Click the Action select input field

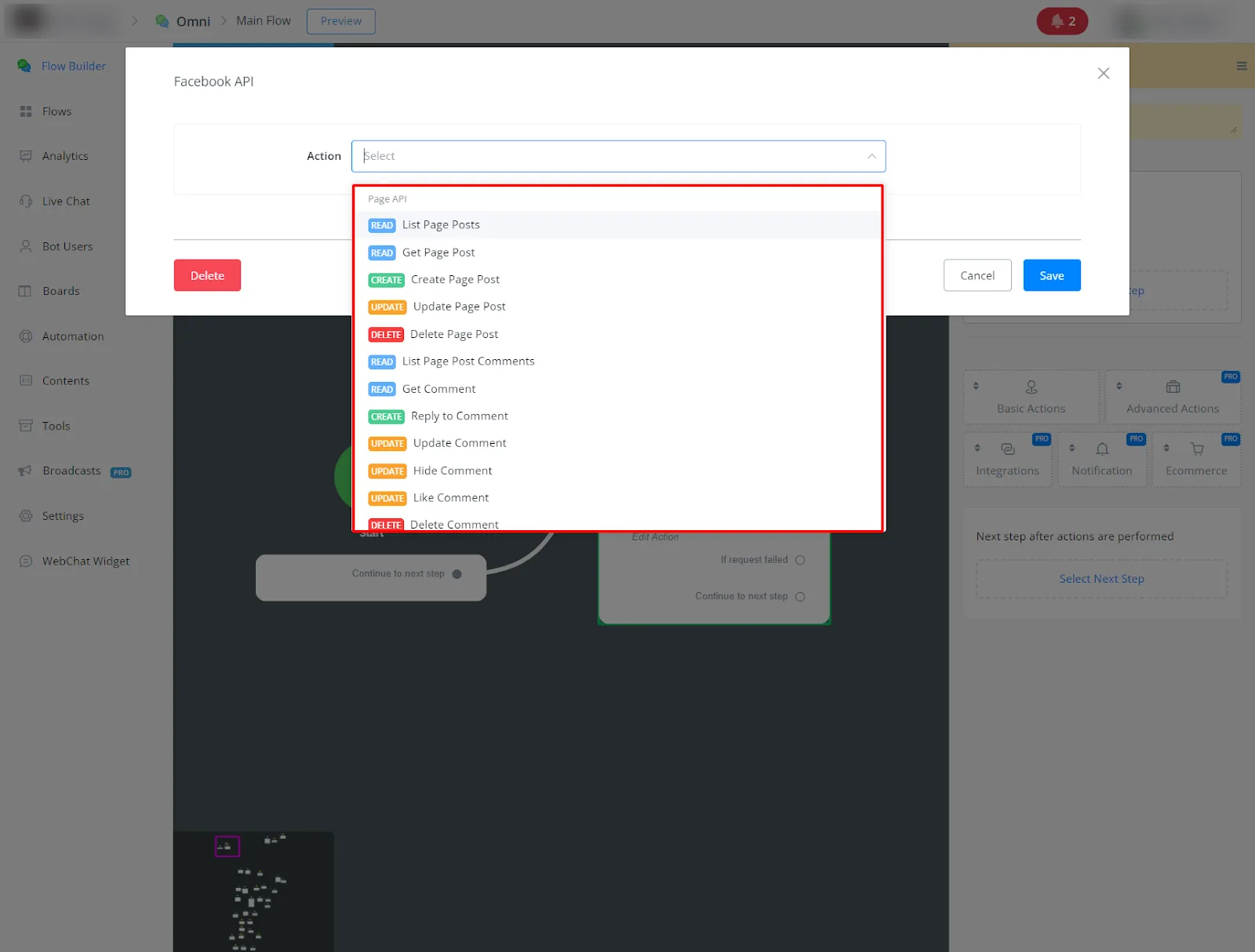point(619,156)
